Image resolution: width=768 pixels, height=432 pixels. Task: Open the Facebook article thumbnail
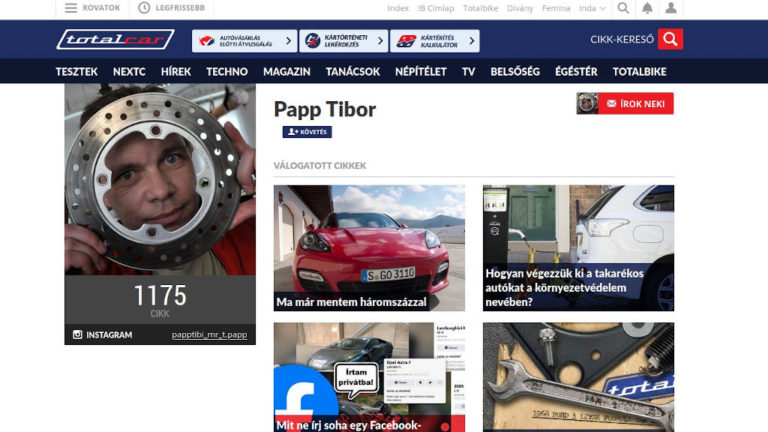369,377
